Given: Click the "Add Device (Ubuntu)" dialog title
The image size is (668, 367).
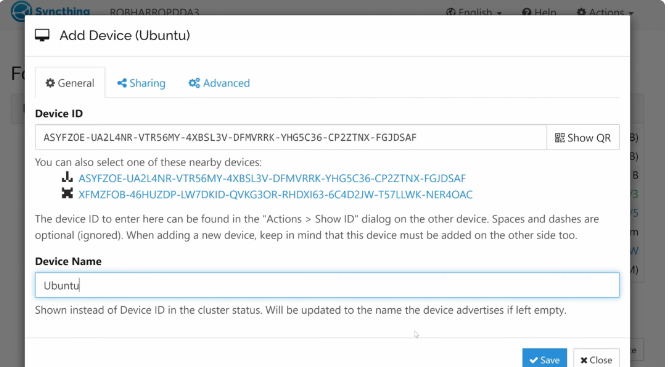Looking at the screenshot, I should [x=125, y=35].
